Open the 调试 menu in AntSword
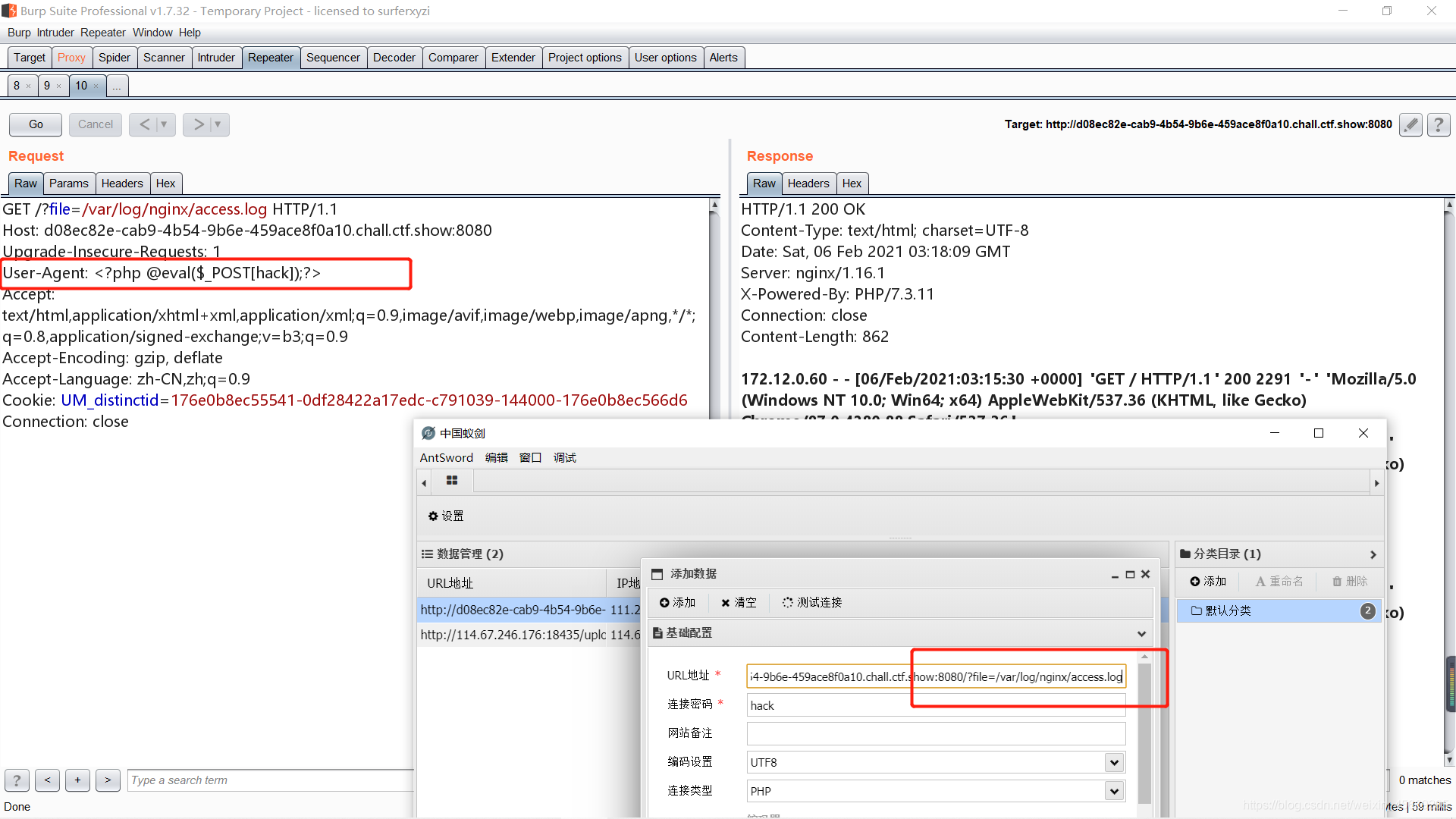 point(565,458)
